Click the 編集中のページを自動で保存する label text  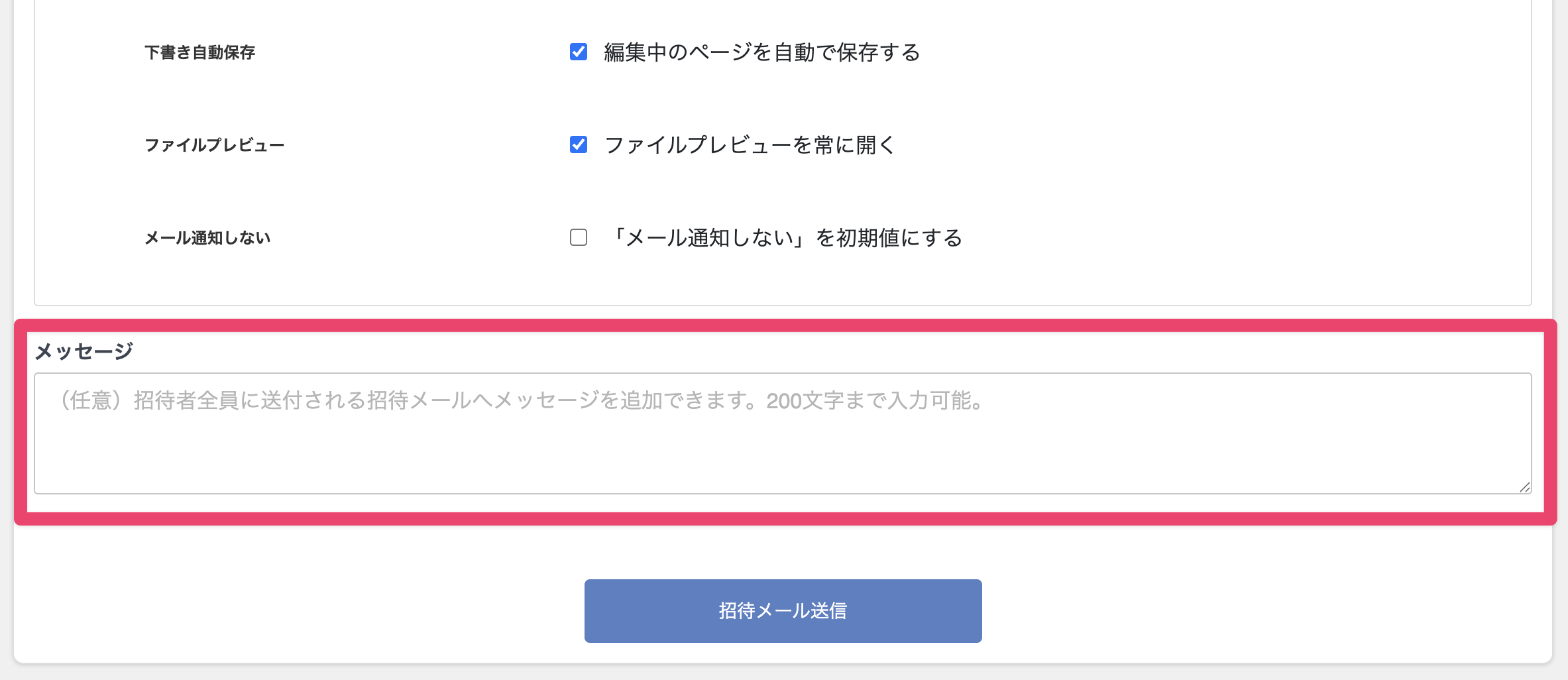[761, 52]
